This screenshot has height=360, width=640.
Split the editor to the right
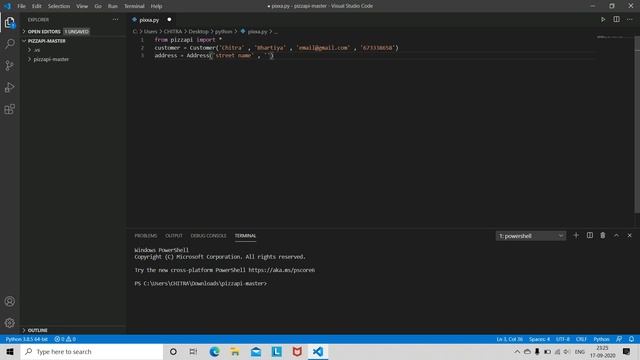(x=616, y=20)
